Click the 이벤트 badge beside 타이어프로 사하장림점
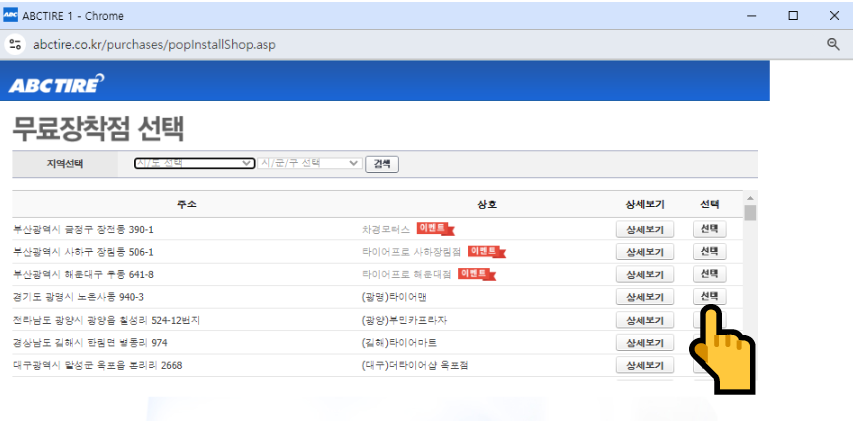Image resolution: width=853 pixels, height=422 pixels. 486,252
